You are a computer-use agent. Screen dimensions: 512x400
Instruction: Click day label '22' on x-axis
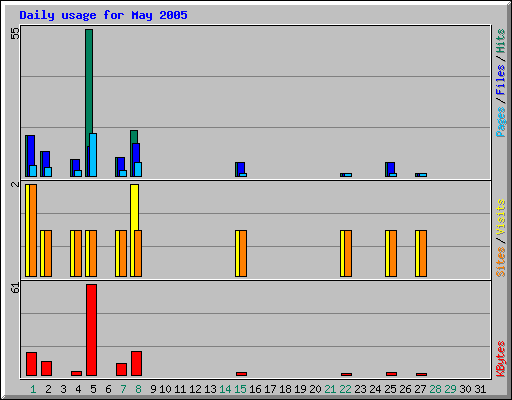345,389
